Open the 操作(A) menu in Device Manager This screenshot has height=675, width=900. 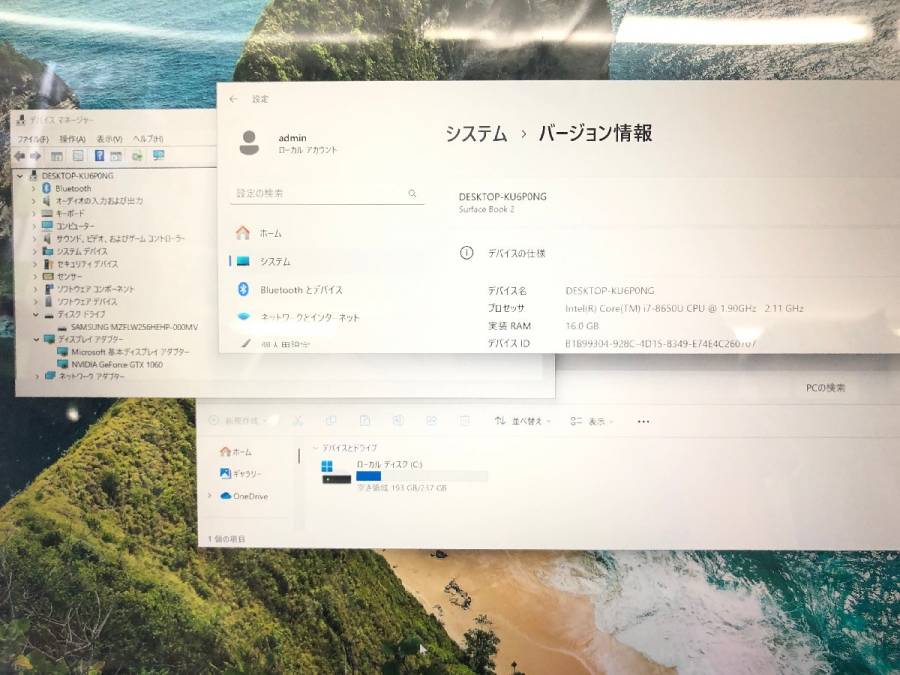(x=72, y=139)
